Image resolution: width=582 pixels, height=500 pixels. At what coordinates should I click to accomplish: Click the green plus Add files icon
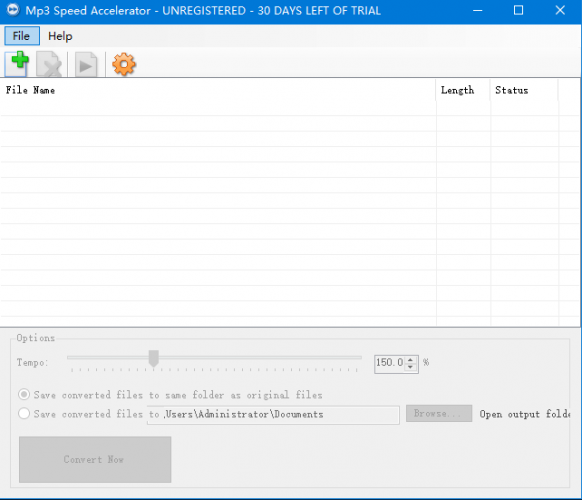(x=17, y=64)
